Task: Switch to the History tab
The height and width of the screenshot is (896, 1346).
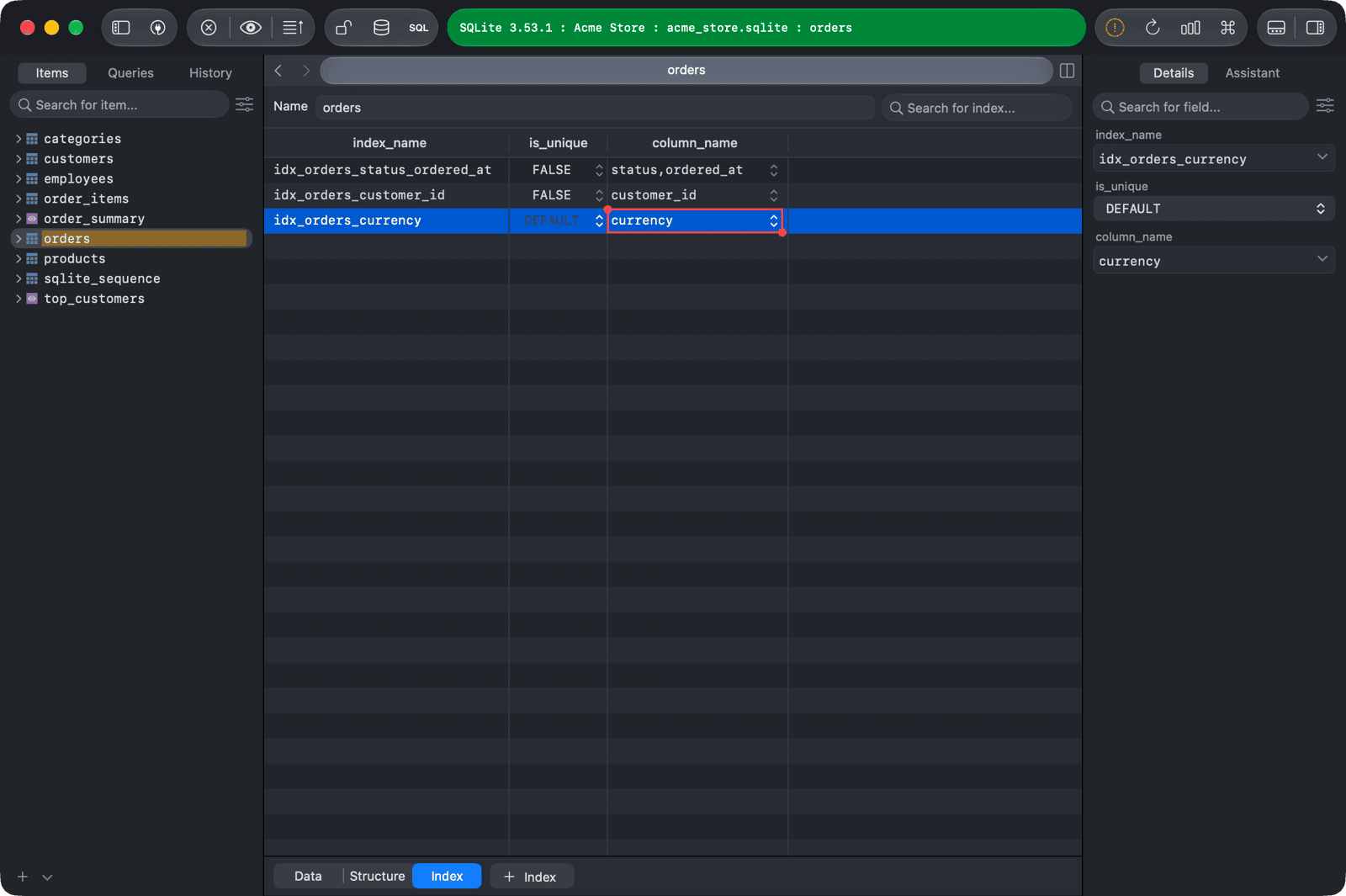Action: (210, 73)
